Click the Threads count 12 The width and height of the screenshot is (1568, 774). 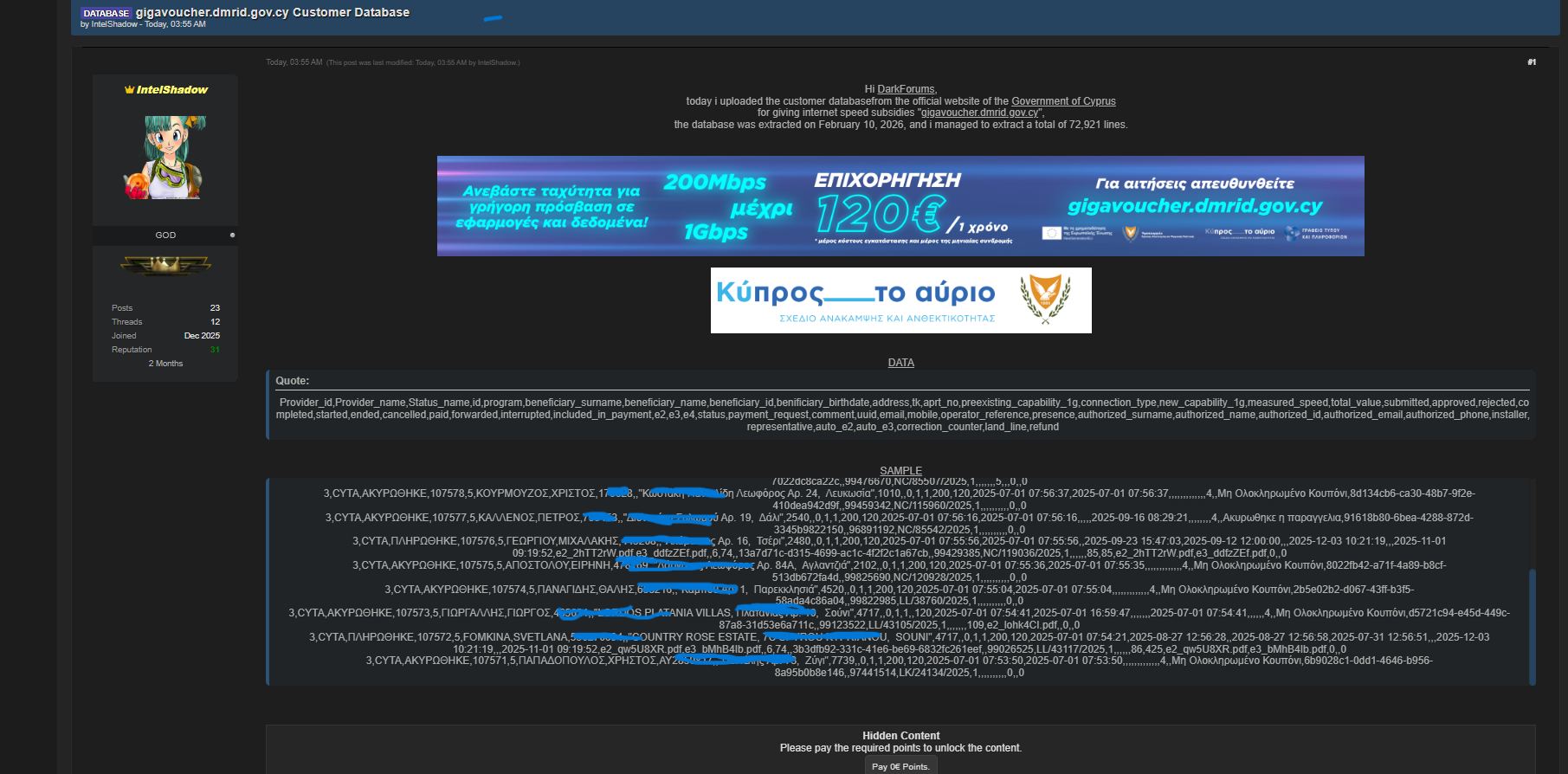pos(215,322)
